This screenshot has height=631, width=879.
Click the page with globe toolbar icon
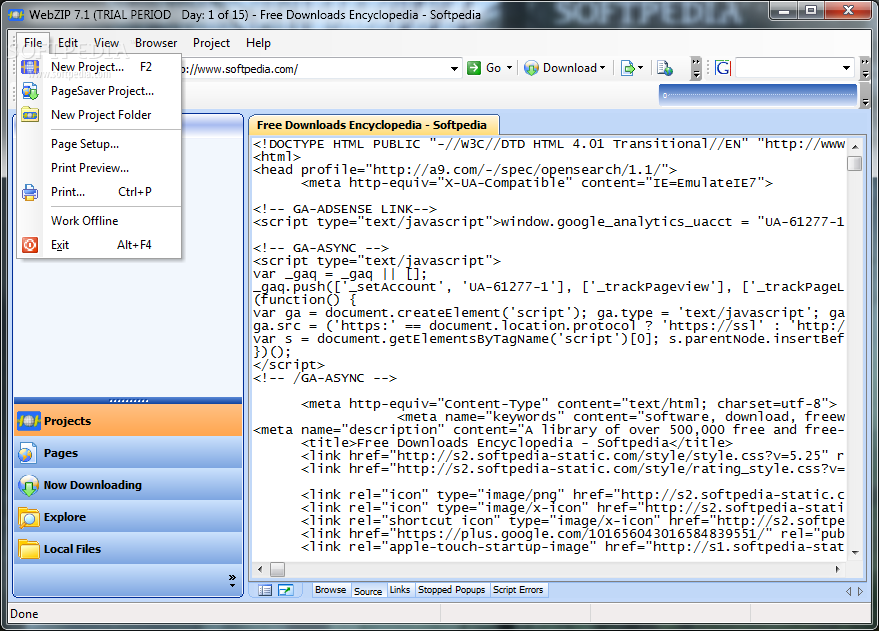coord(665,68)
